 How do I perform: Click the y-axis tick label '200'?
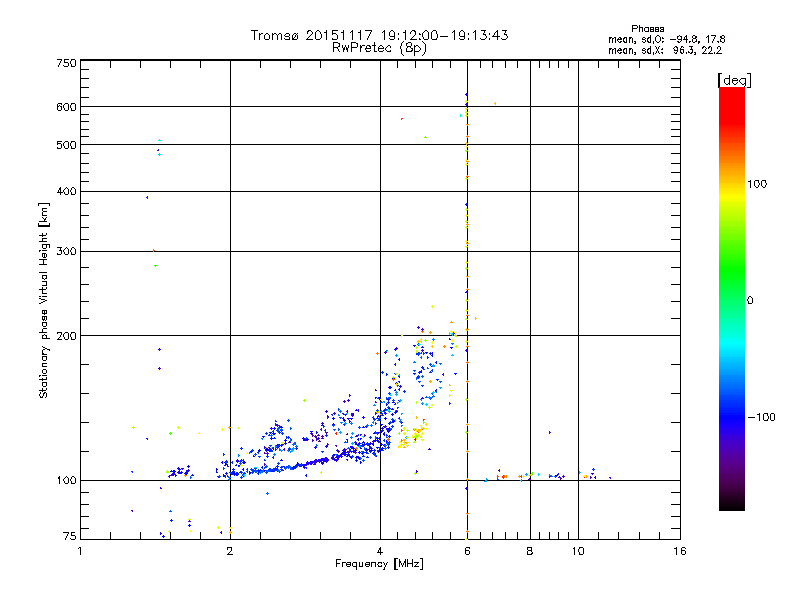[66, 336]
